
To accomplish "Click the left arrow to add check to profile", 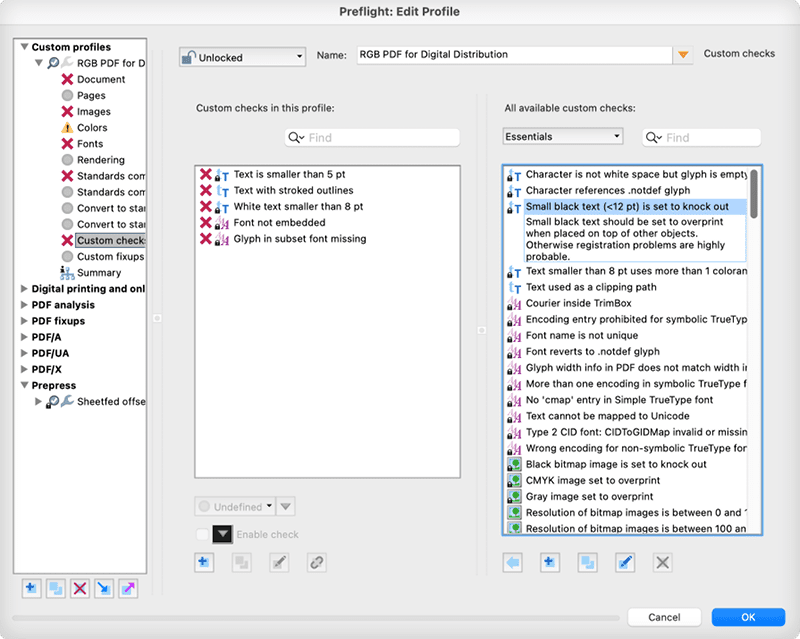I will pyautogui.click(x=514, y=563).
